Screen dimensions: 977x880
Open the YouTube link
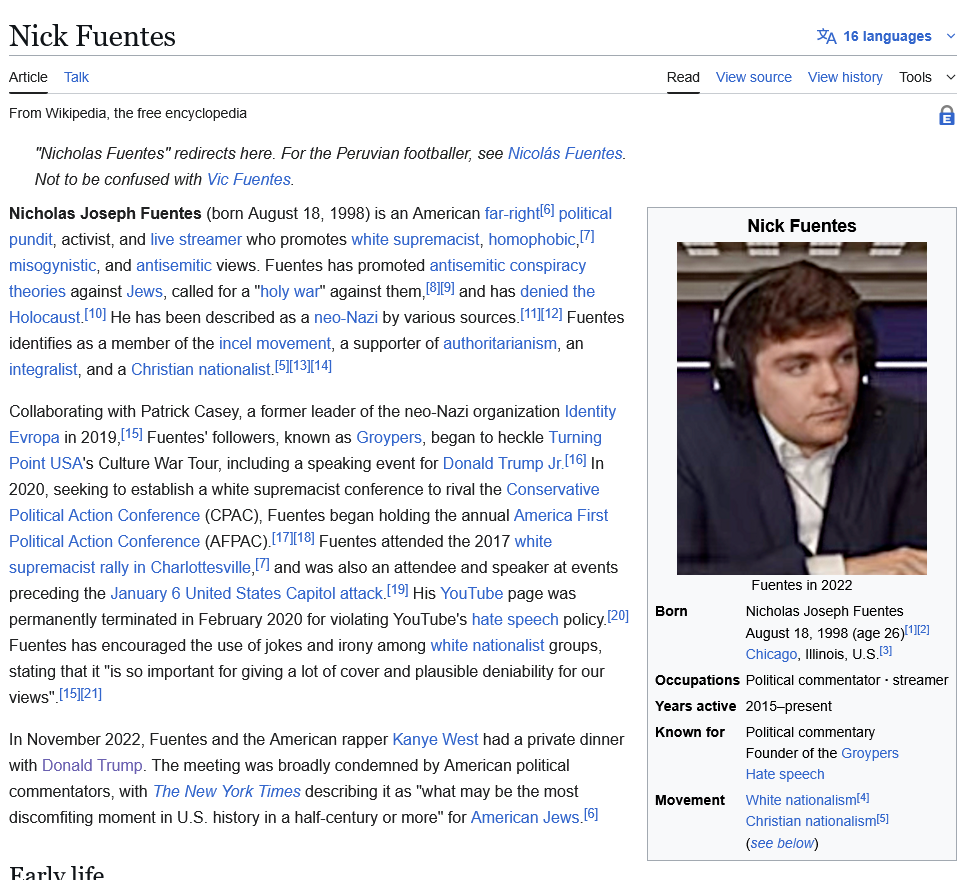472,593
